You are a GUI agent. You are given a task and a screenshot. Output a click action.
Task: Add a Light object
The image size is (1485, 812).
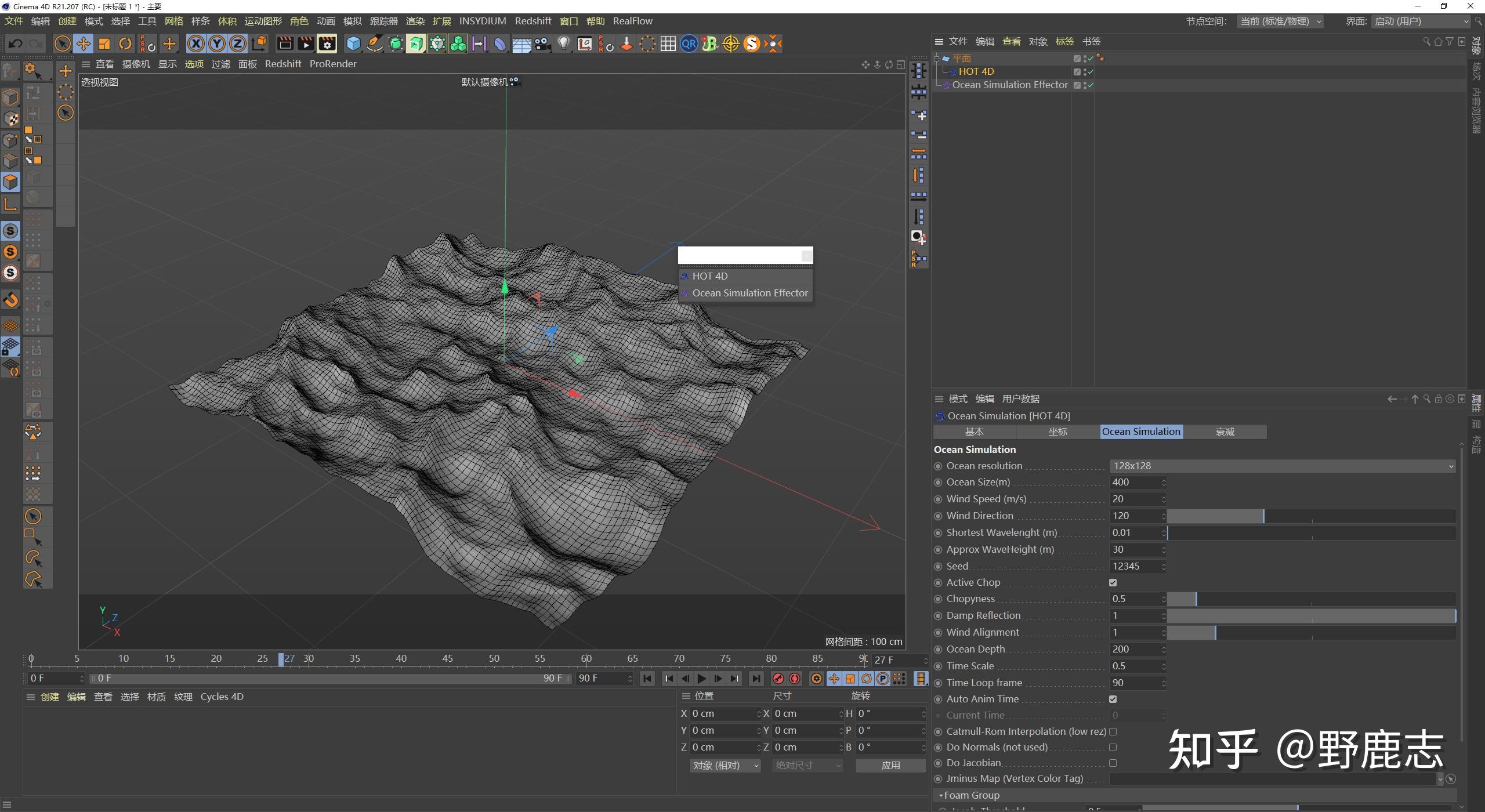563,43
